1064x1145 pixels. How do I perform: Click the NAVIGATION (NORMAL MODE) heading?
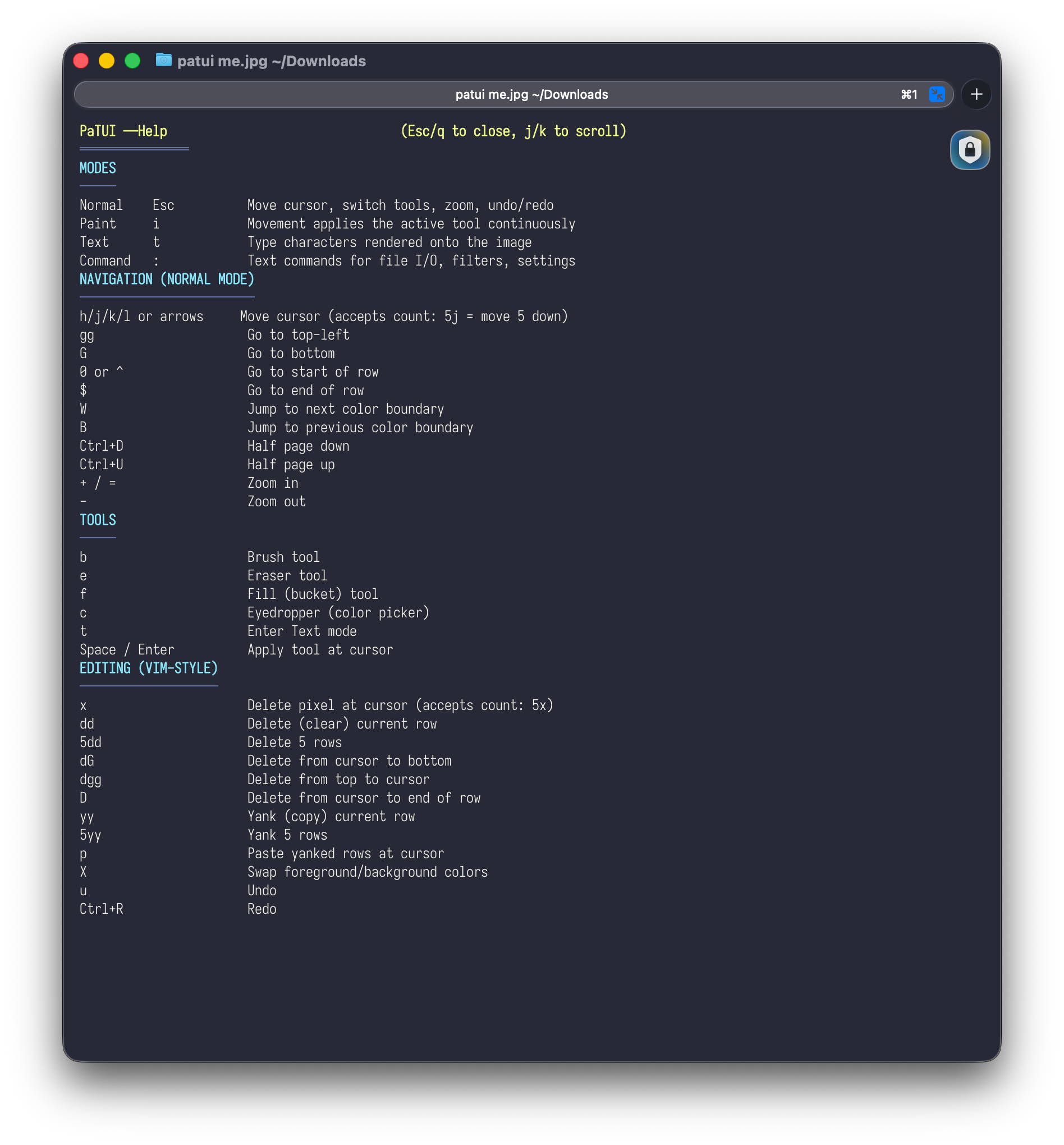(x=167, y=280)
